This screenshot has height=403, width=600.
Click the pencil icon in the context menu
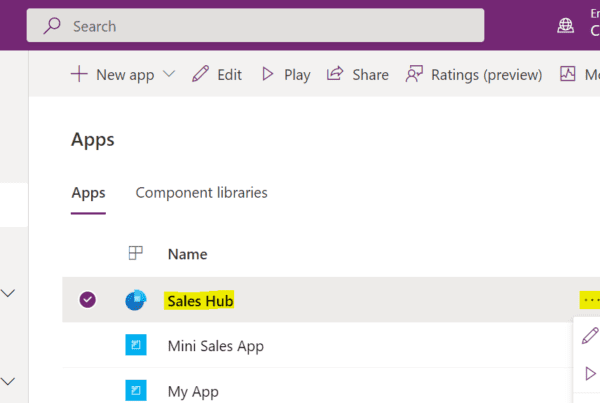tap(590, 336)
